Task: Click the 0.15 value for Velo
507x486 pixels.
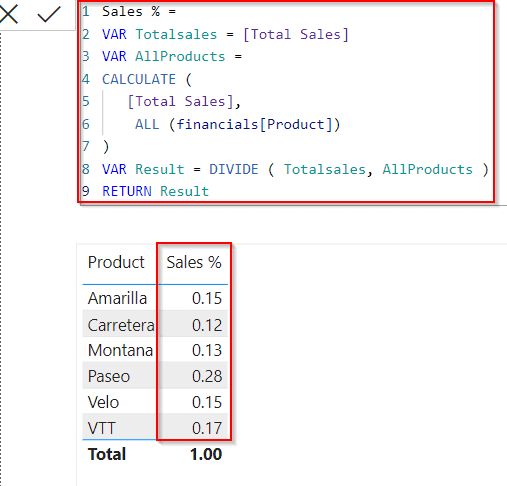Action: (x=207, y=402)
